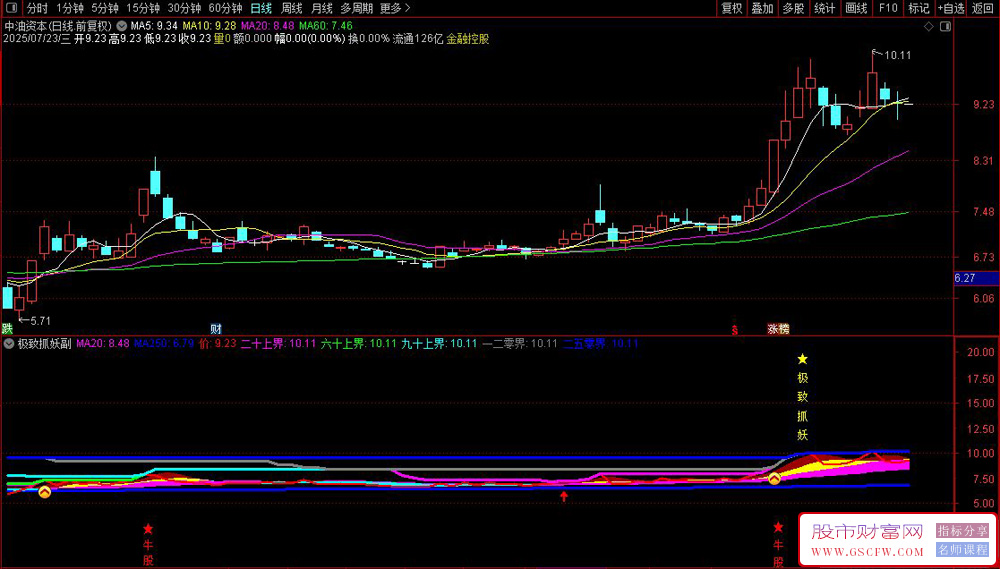Viewport: 1000px width, 569px height.
Task: Click the MA10: 9.28 label
Action: point(209,27)
